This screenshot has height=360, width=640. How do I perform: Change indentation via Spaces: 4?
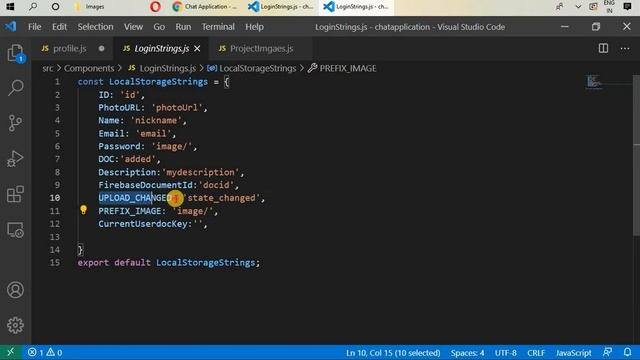(467, 353)
